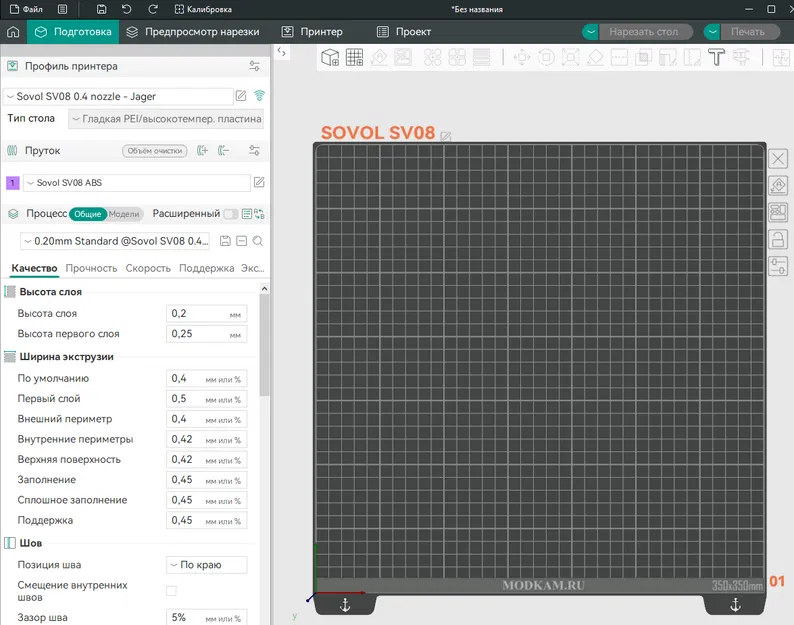The image size is (794, 625).
Task: Open the Assembly view icon
Action: click(781, 57)
